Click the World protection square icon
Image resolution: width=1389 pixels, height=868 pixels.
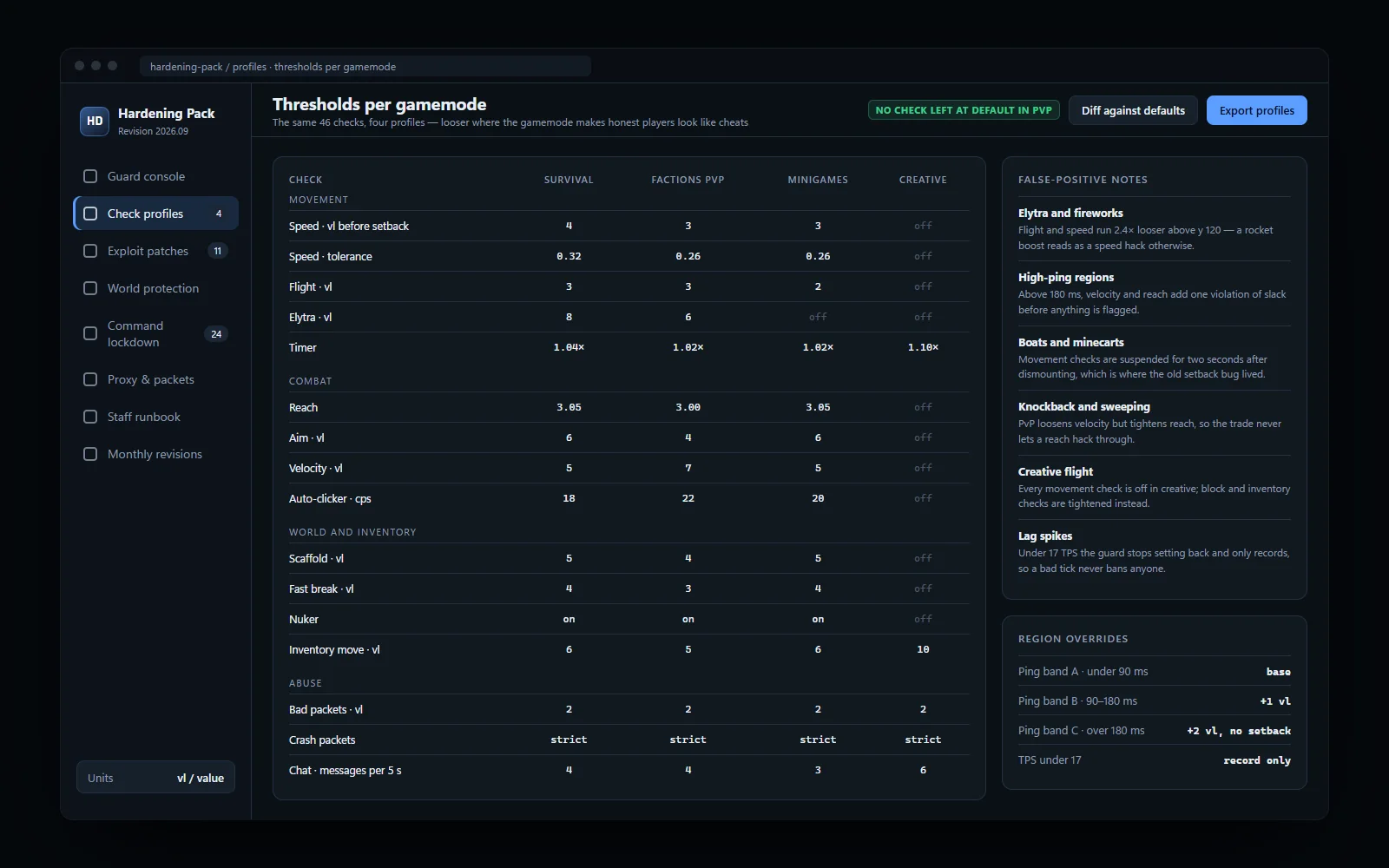point(90,288)
